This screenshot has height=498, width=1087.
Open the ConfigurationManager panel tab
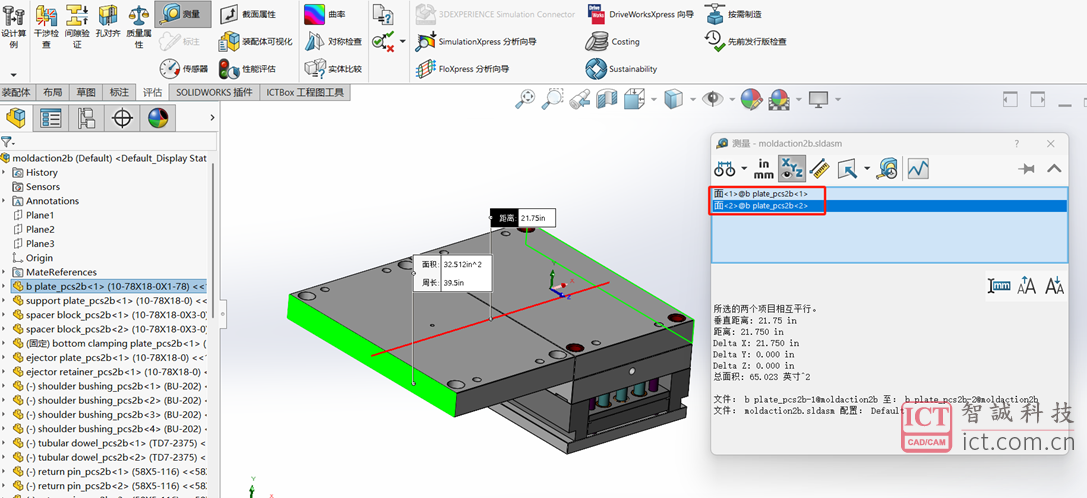(86, 118)
